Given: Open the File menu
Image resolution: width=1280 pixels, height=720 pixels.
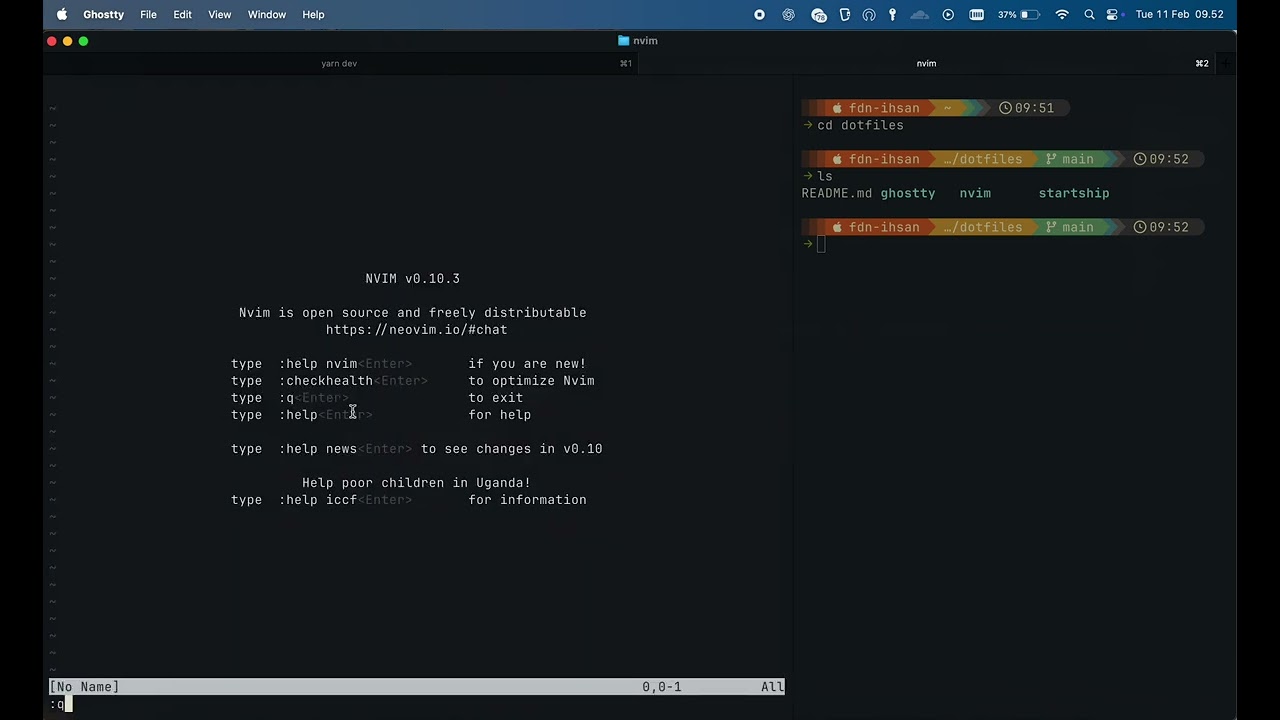Looking at the screenshot, I should [x=148, y=14].
